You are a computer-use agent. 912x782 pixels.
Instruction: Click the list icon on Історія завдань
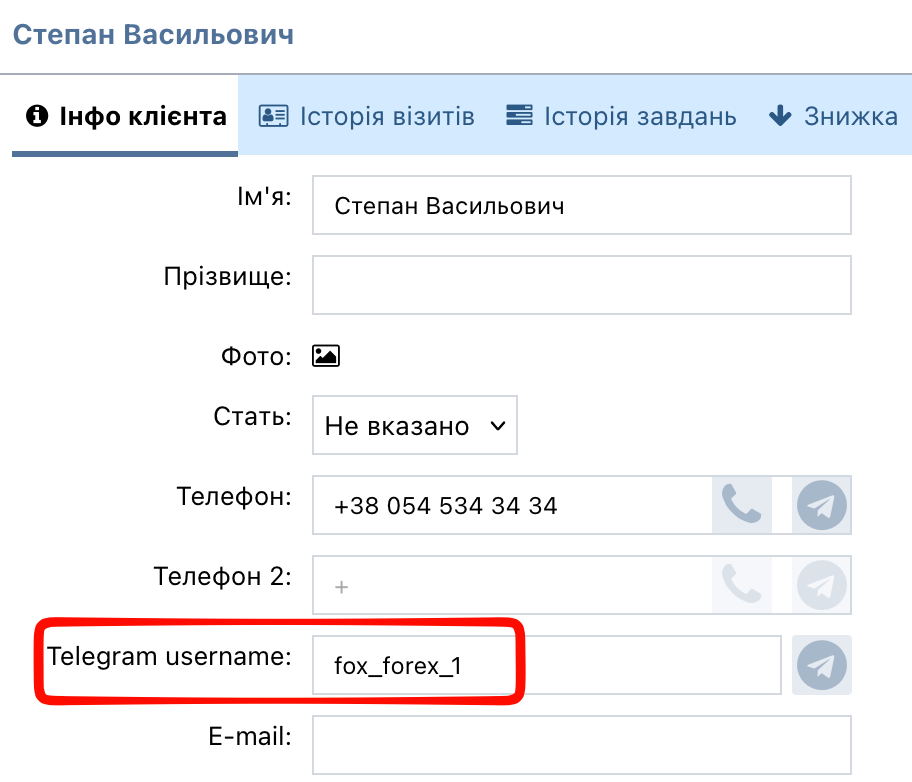[x=518, y=117]
